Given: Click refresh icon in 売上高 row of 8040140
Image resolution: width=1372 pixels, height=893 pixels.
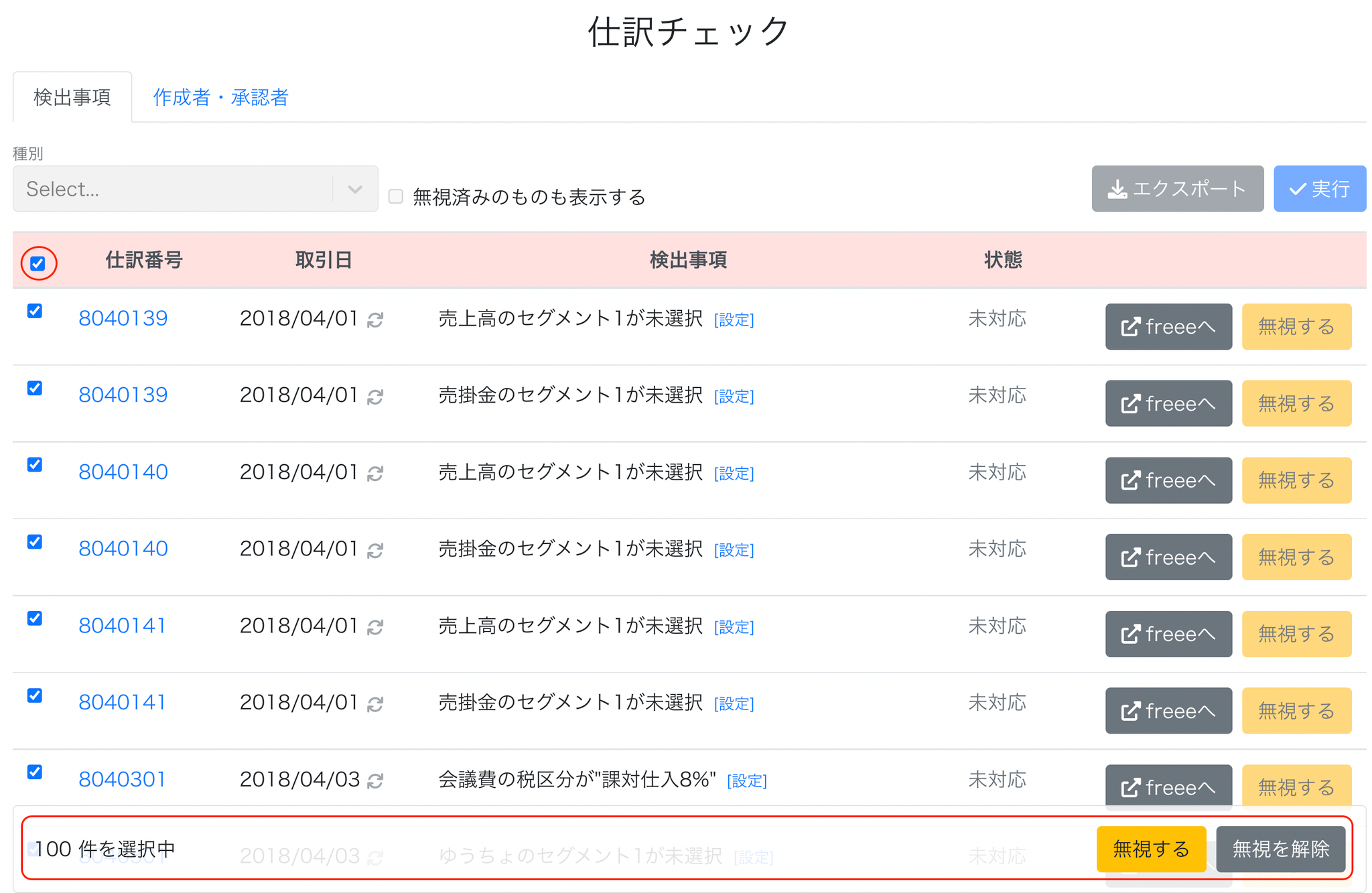Looking at the screenshot, I should (375, 474).
